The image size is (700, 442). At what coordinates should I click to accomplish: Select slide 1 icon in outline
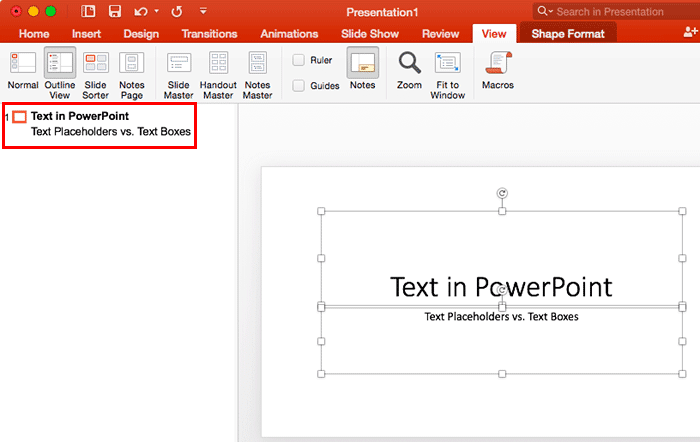[x=19, y=117]
